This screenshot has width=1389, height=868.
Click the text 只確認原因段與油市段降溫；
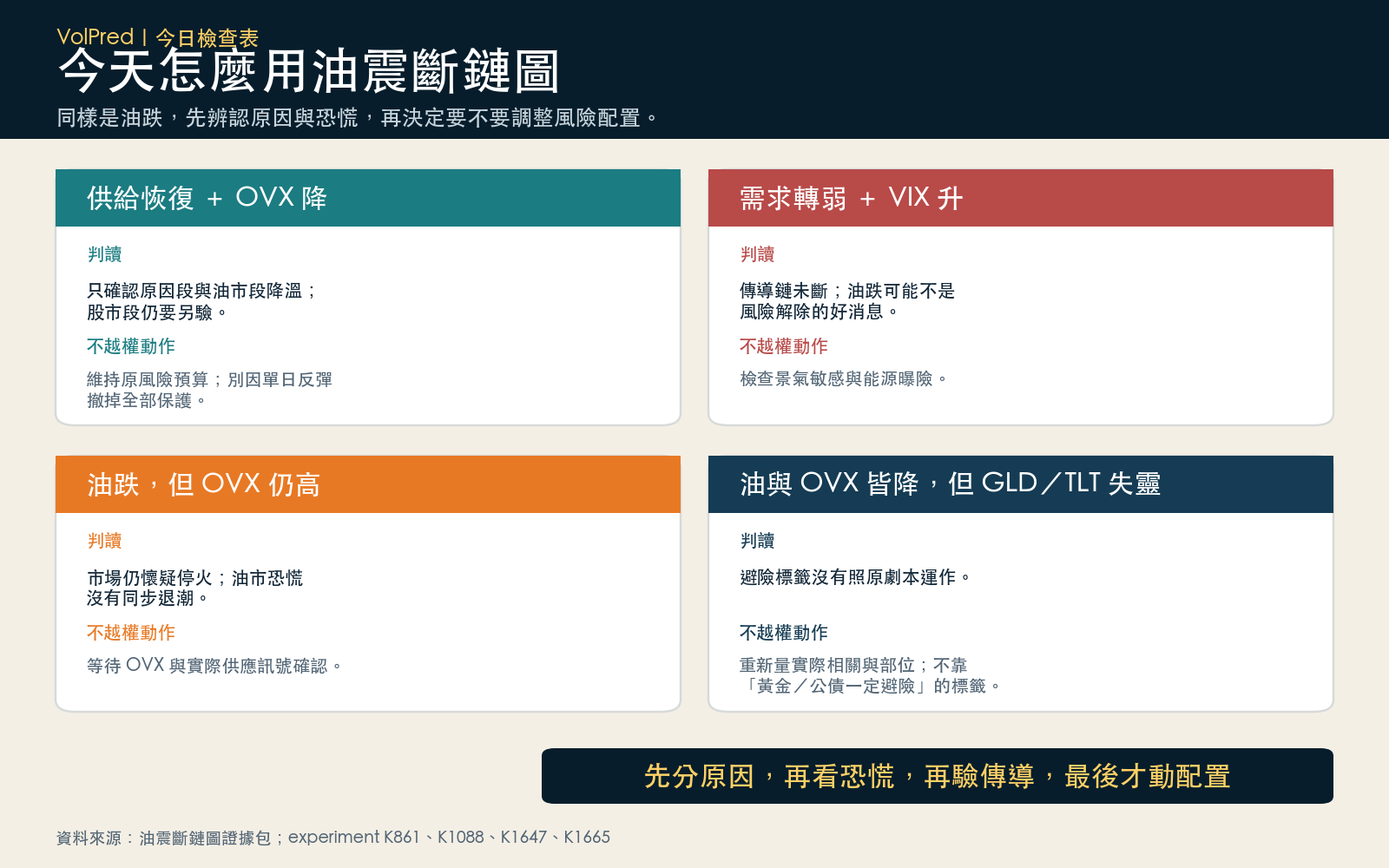click(202, 291)
